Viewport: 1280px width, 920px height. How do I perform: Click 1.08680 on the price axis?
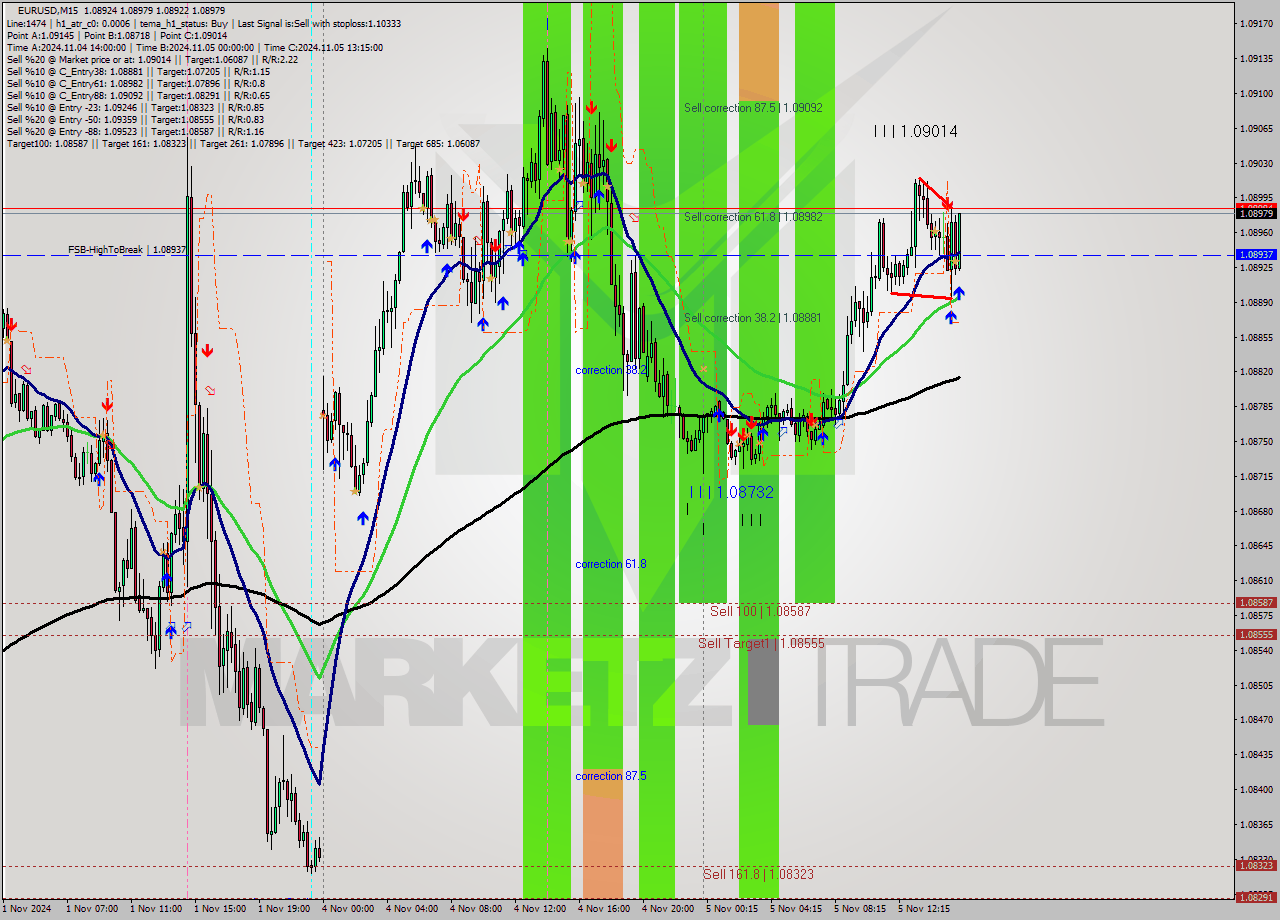coord(1256,511)
